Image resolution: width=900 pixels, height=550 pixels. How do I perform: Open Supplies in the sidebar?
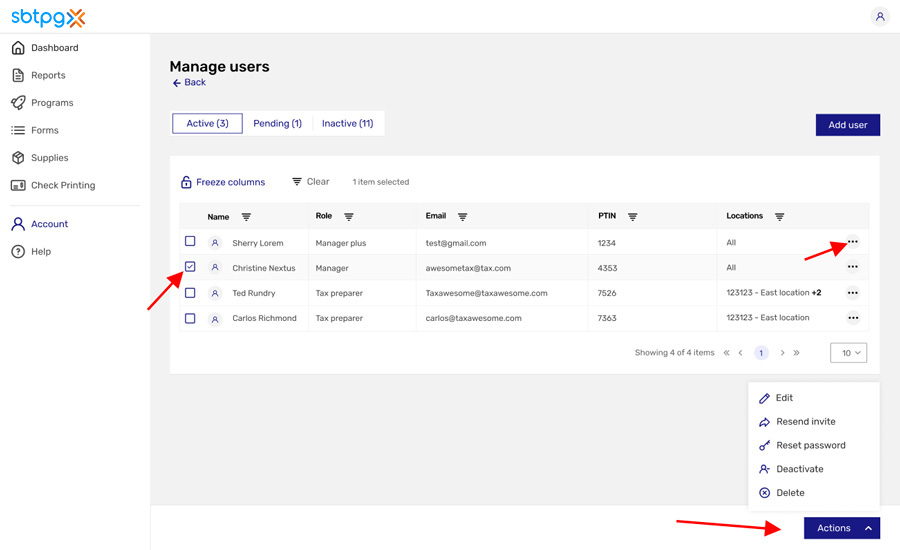click(40, 157)
